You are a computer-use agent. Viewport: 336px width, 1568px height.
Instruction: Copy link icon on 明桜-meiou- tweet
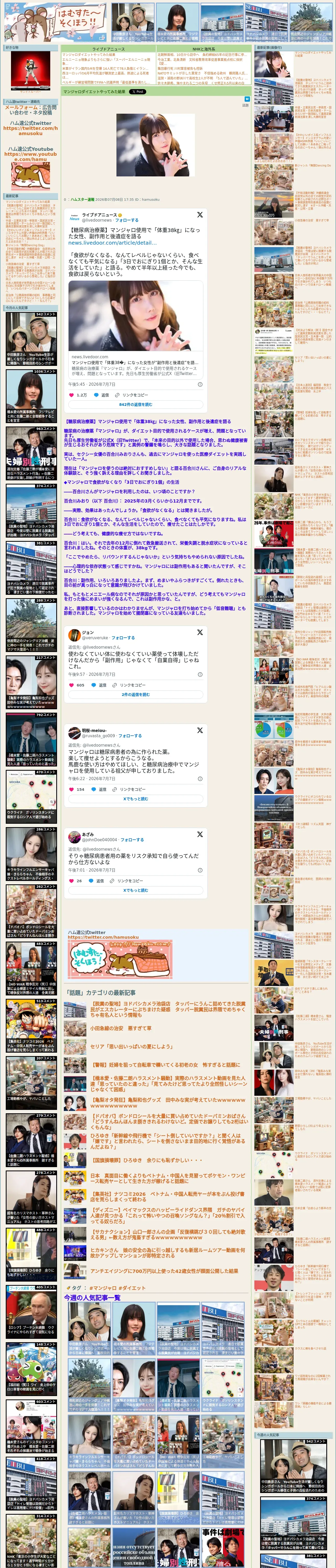115,789
